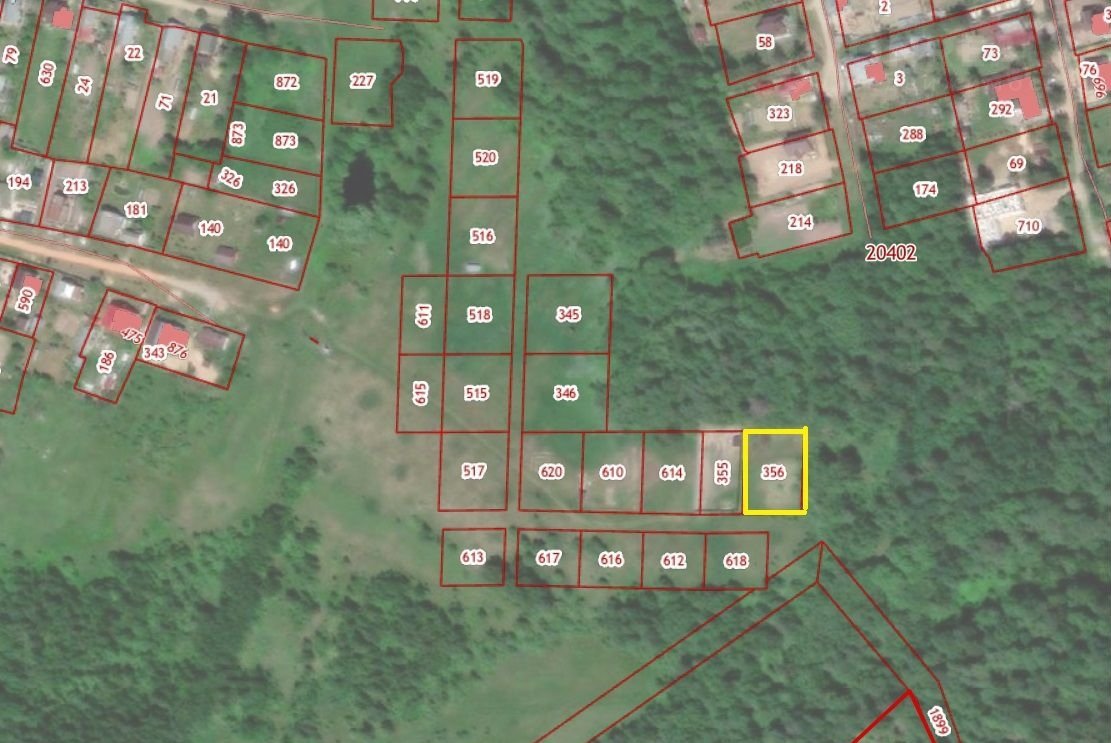
Task: Select the parcel labeled 610
Action: tap(612, 472)
